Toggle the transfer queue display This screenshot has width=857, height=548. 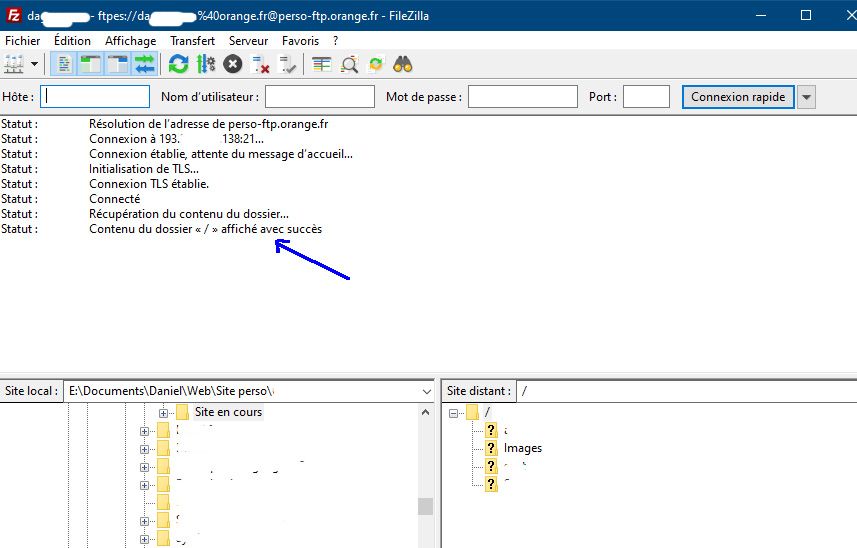145,64
